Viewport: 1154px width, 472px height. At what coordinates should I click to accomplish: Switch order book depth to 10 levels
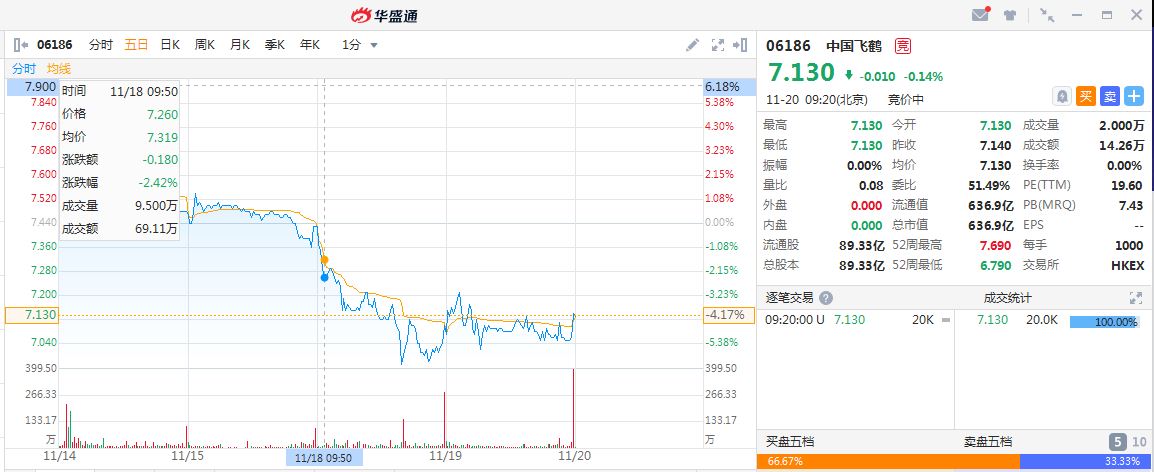pos(1137,441)
